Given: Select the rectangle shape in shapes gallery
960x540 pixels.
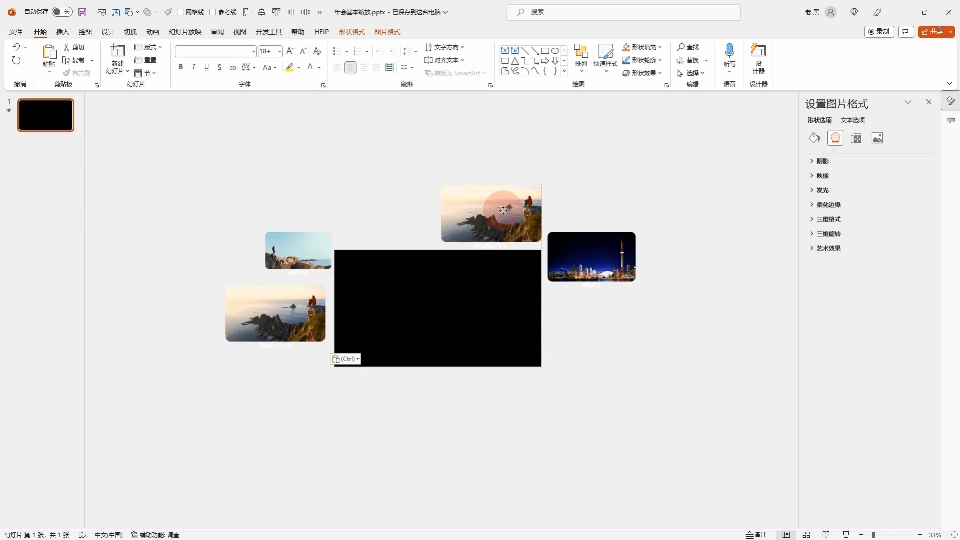Looking at the screenshot, I should pos(544,51).
